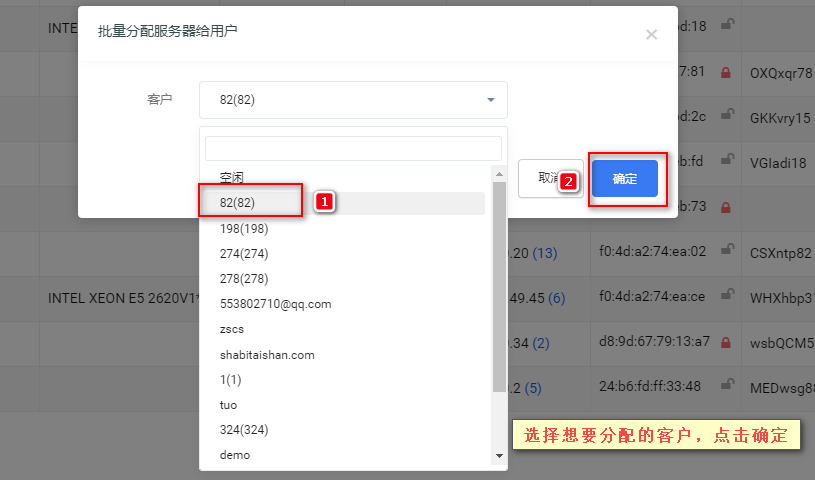The image size is (815, 480).
Task: Click unlocked padlock icon for 24:b6:fd:ff:33:48
Action: 728,384
